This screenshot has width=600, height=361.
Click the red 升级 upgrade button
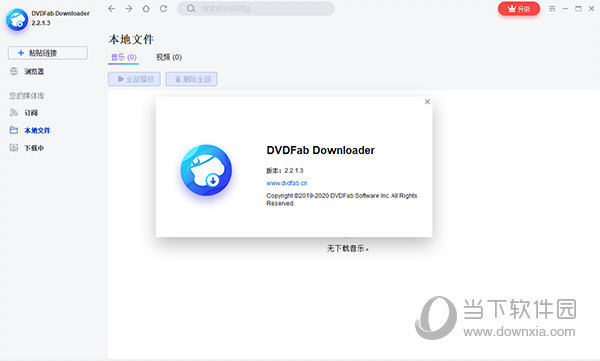tap(519, 9)
